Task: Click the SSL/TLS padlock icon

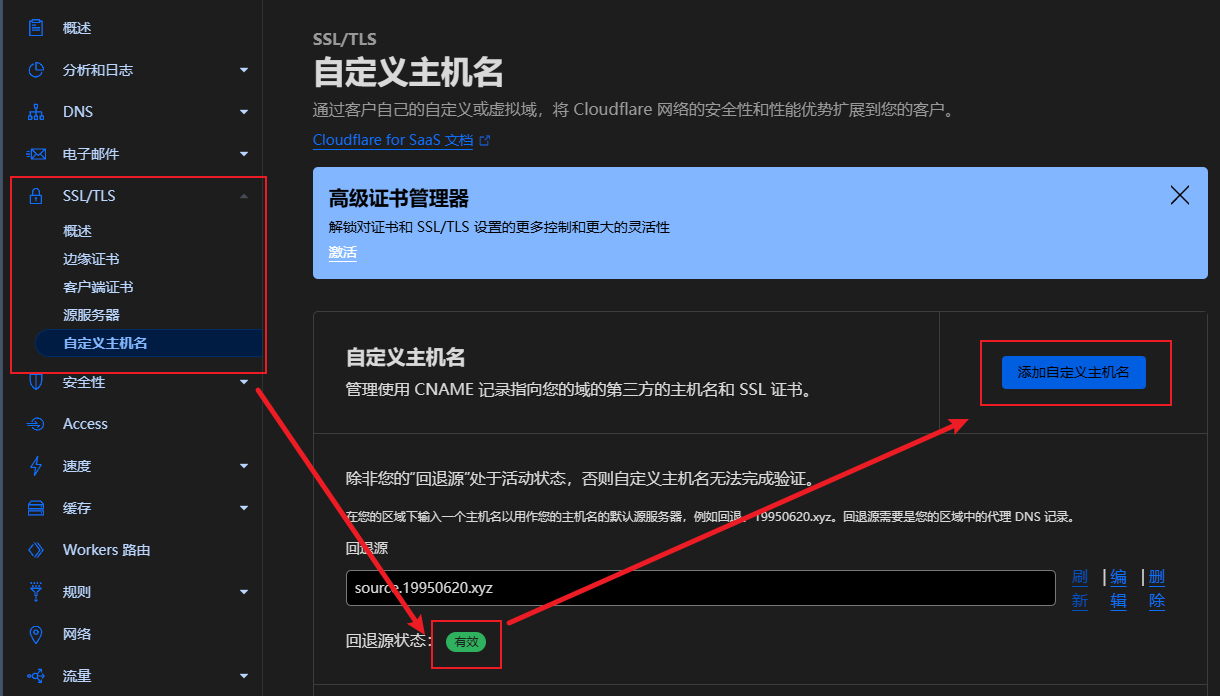Action: coord(36,195)
